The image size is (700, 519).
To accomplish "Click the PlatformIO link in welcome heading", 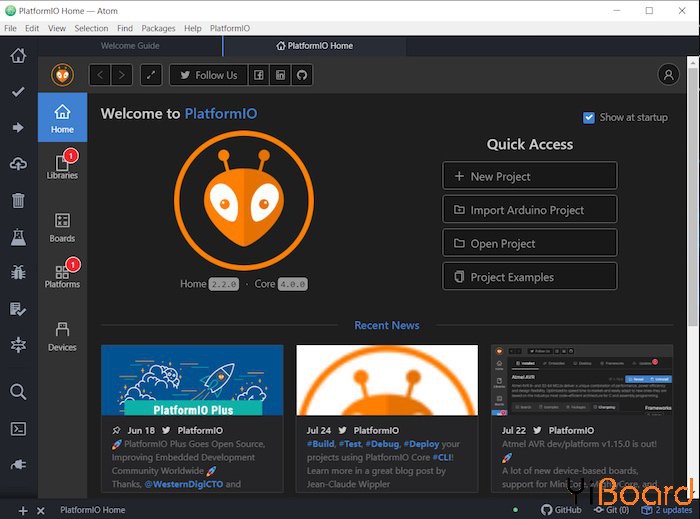I will 221,113.
